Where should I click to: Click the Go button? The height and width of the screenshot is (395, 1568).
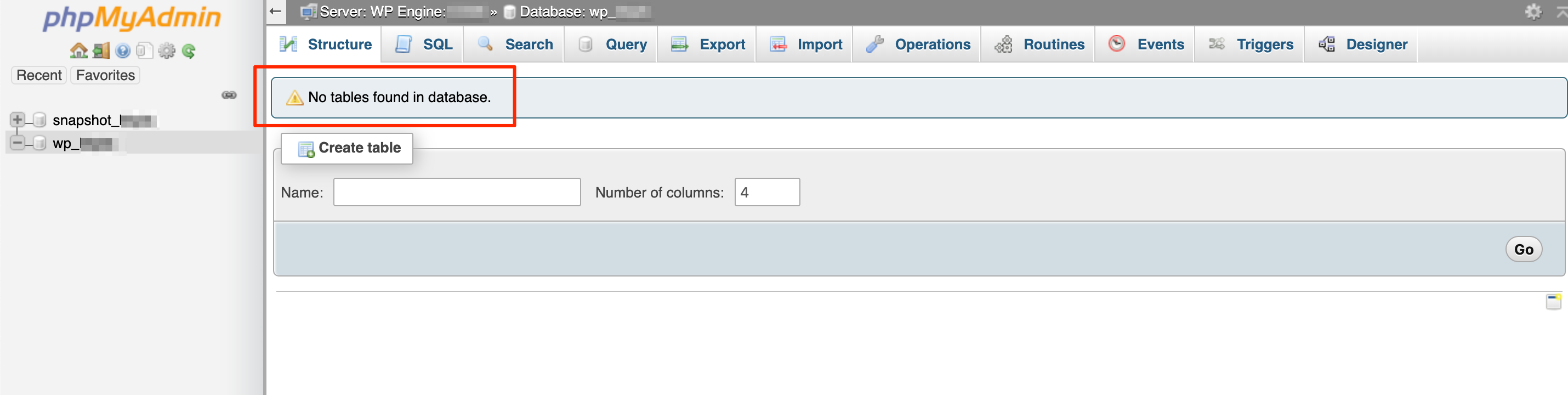[1522, 250]
